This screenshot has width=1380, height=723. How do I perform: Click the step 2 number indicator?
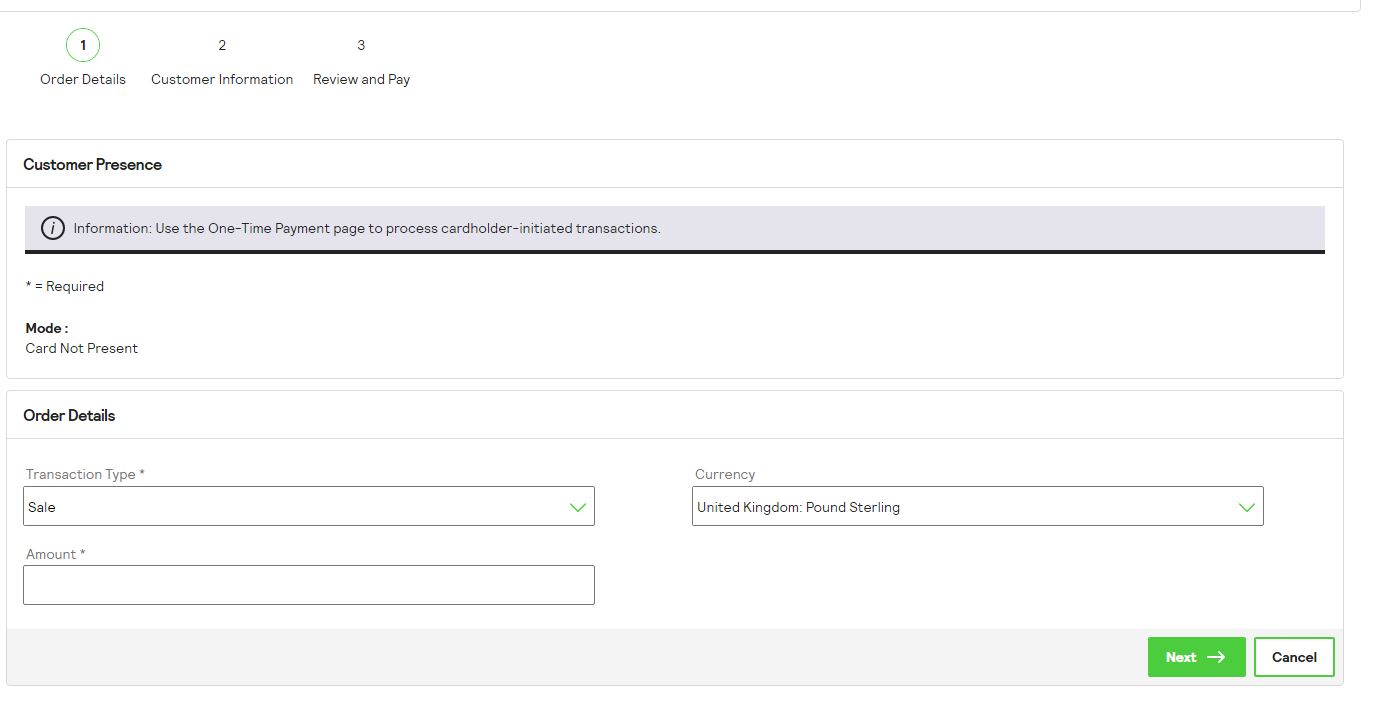[x=221, y=45]
